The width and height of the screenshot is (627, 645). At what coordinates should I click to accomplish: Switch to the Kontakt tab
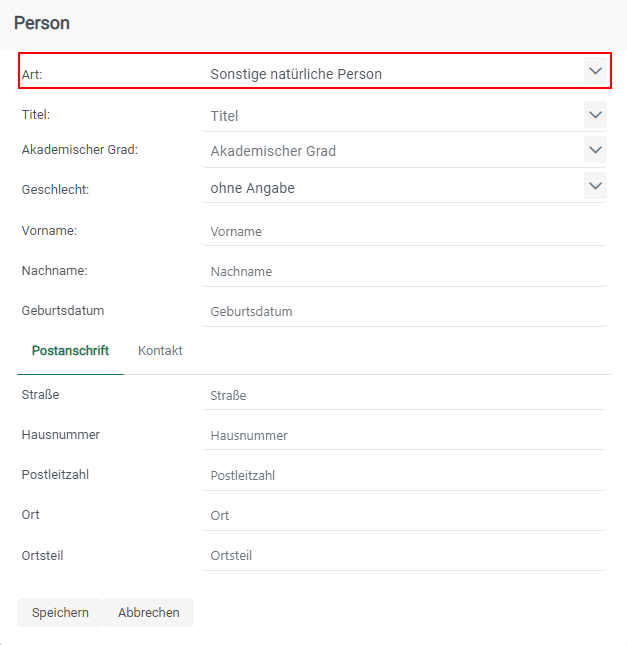click(160, 351)
